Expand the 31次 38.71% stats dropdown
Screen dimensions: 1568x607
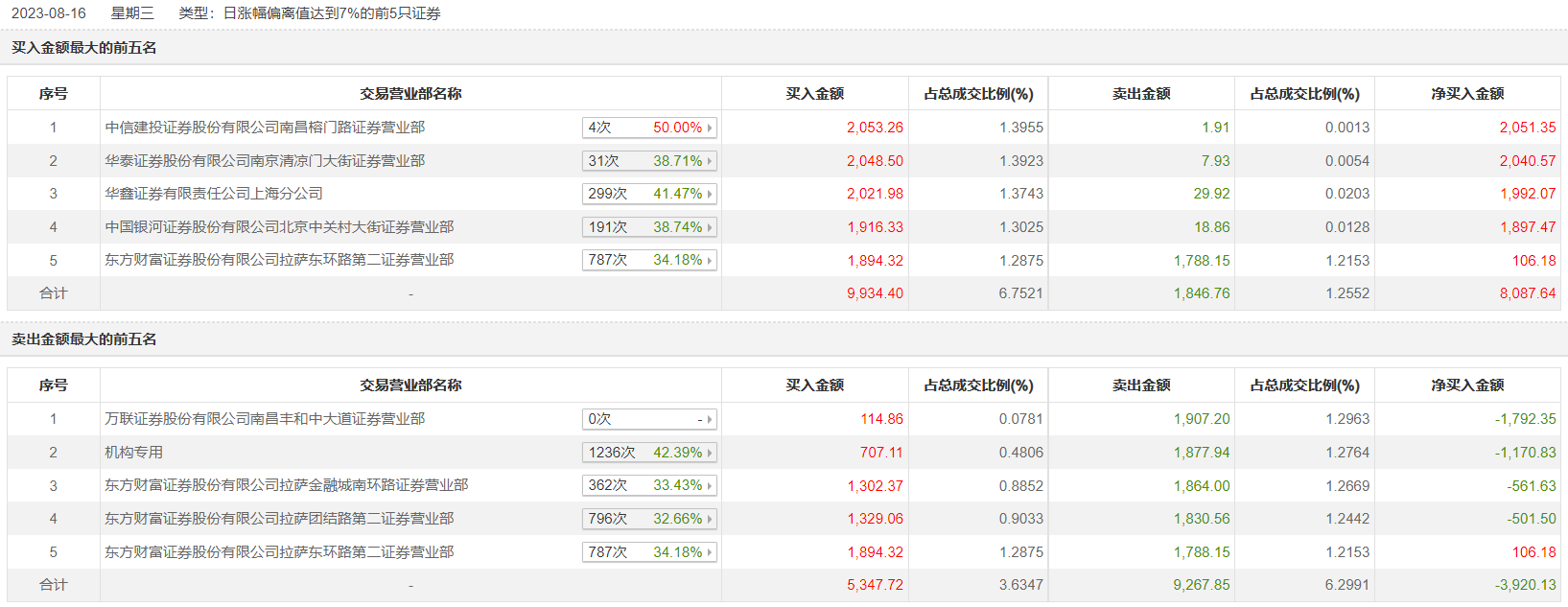pos(649,161)
